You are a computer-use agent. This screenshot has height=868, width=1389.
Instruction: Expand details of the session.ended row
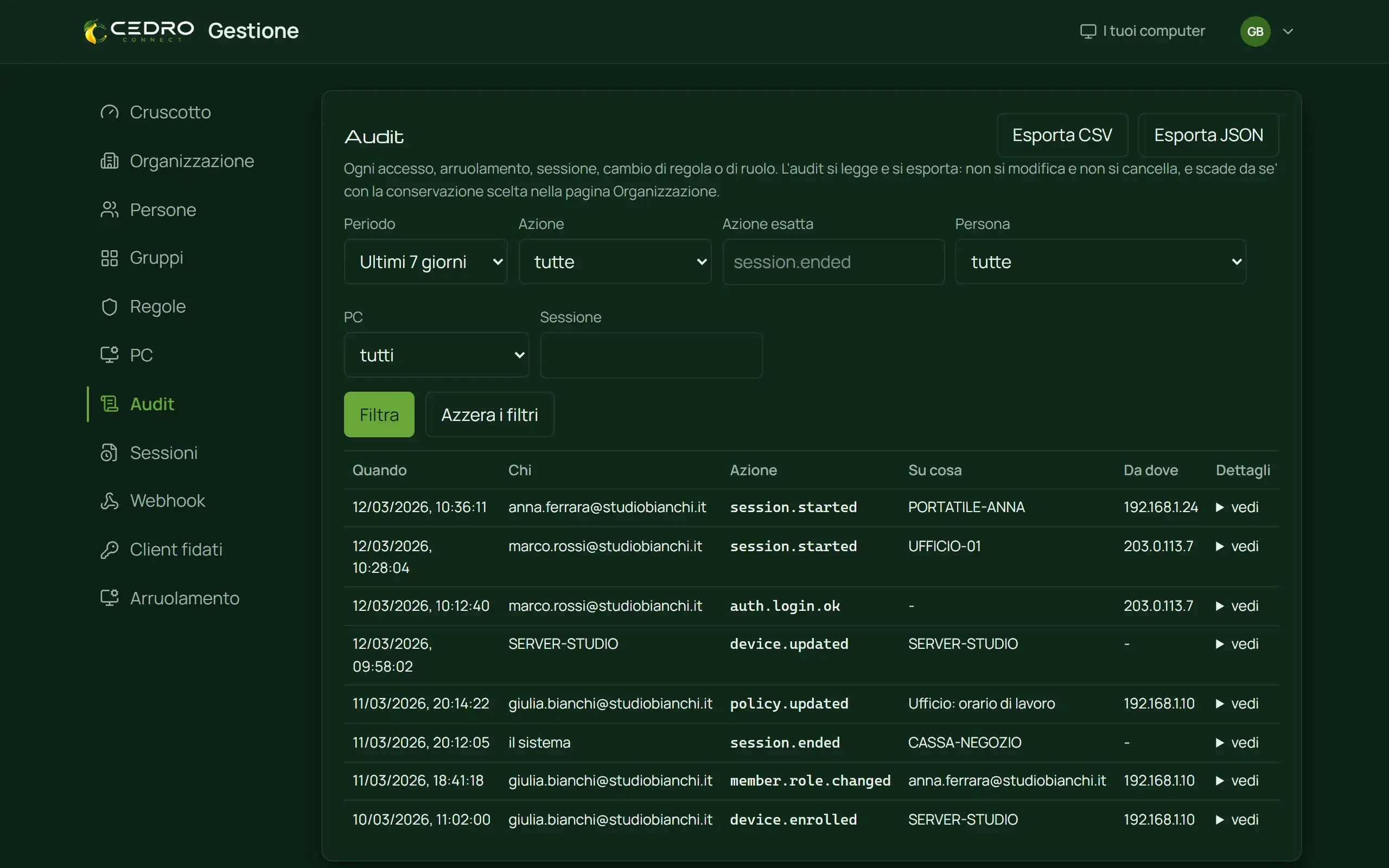click(1237, 742)
